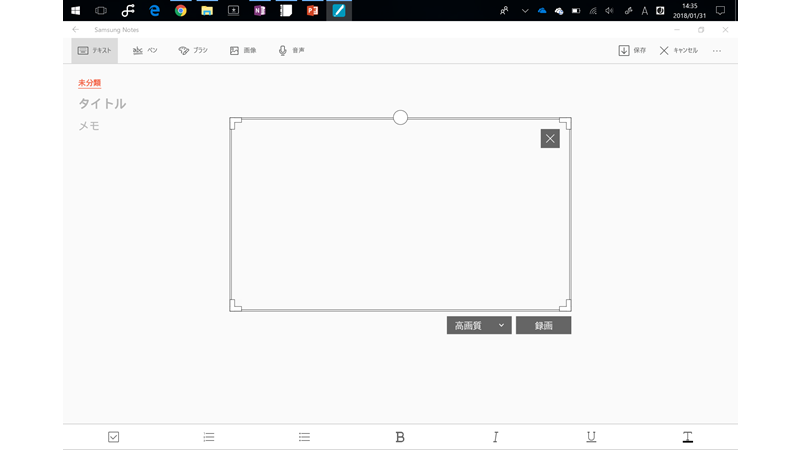Focus the タイトル title field
Image resolution: width=800 pixels, height=450 pixels.
click(102, 104)
